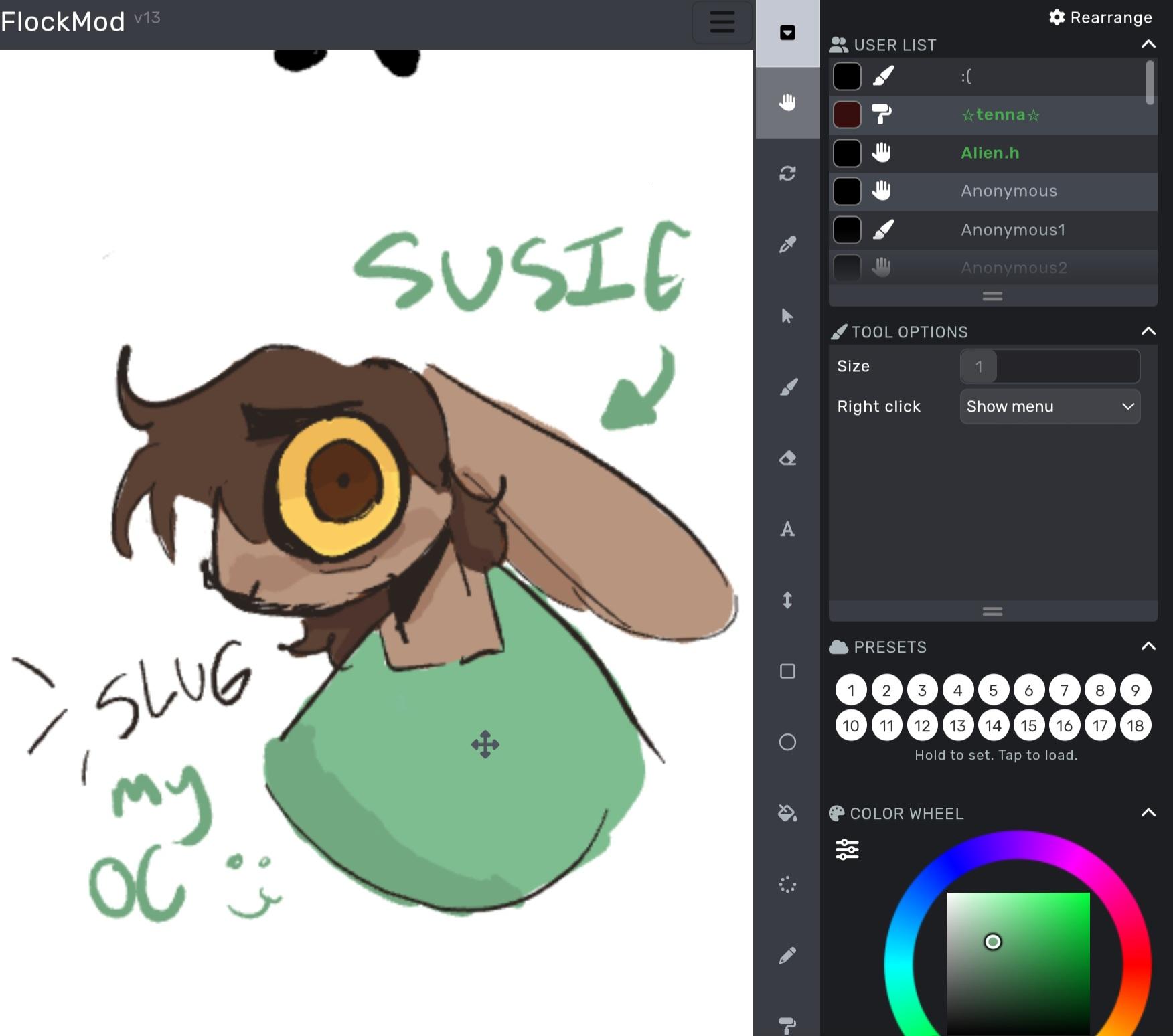Viewport: 1173px width, 1036px height.
Task: Select the Ellipse shape tool
Action: tap(787, 742)
